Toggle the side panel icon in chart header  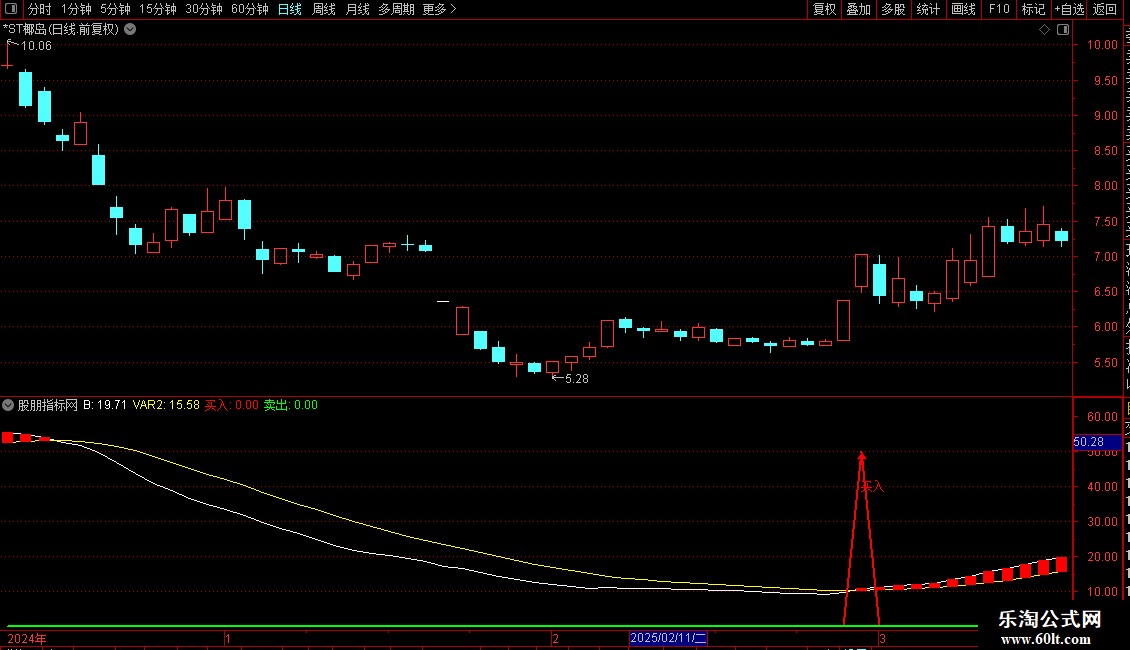click(x=1063, y=30)
